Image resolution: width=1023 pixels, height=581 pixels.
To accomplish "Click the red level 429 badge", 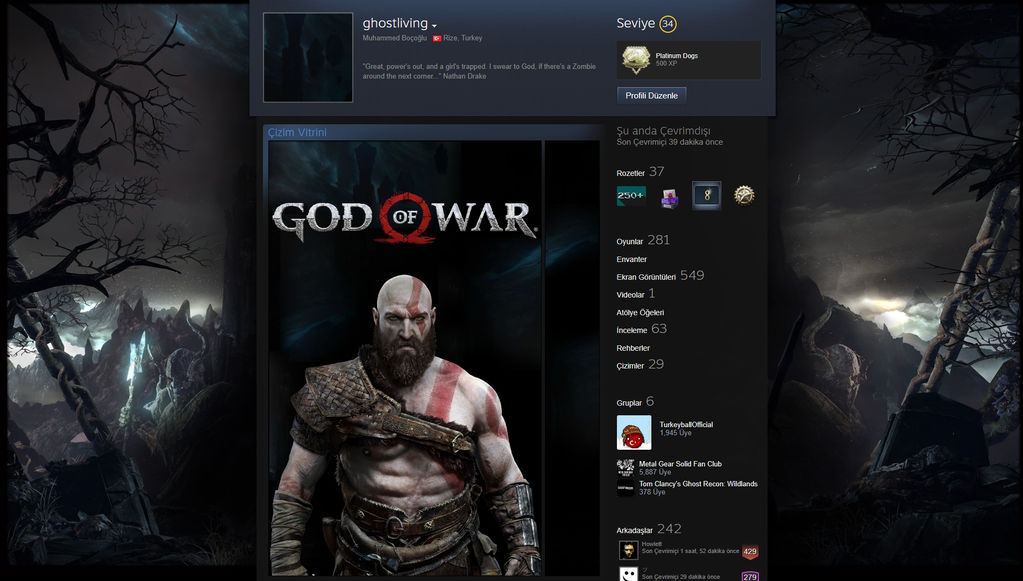I will coord(750,552).
